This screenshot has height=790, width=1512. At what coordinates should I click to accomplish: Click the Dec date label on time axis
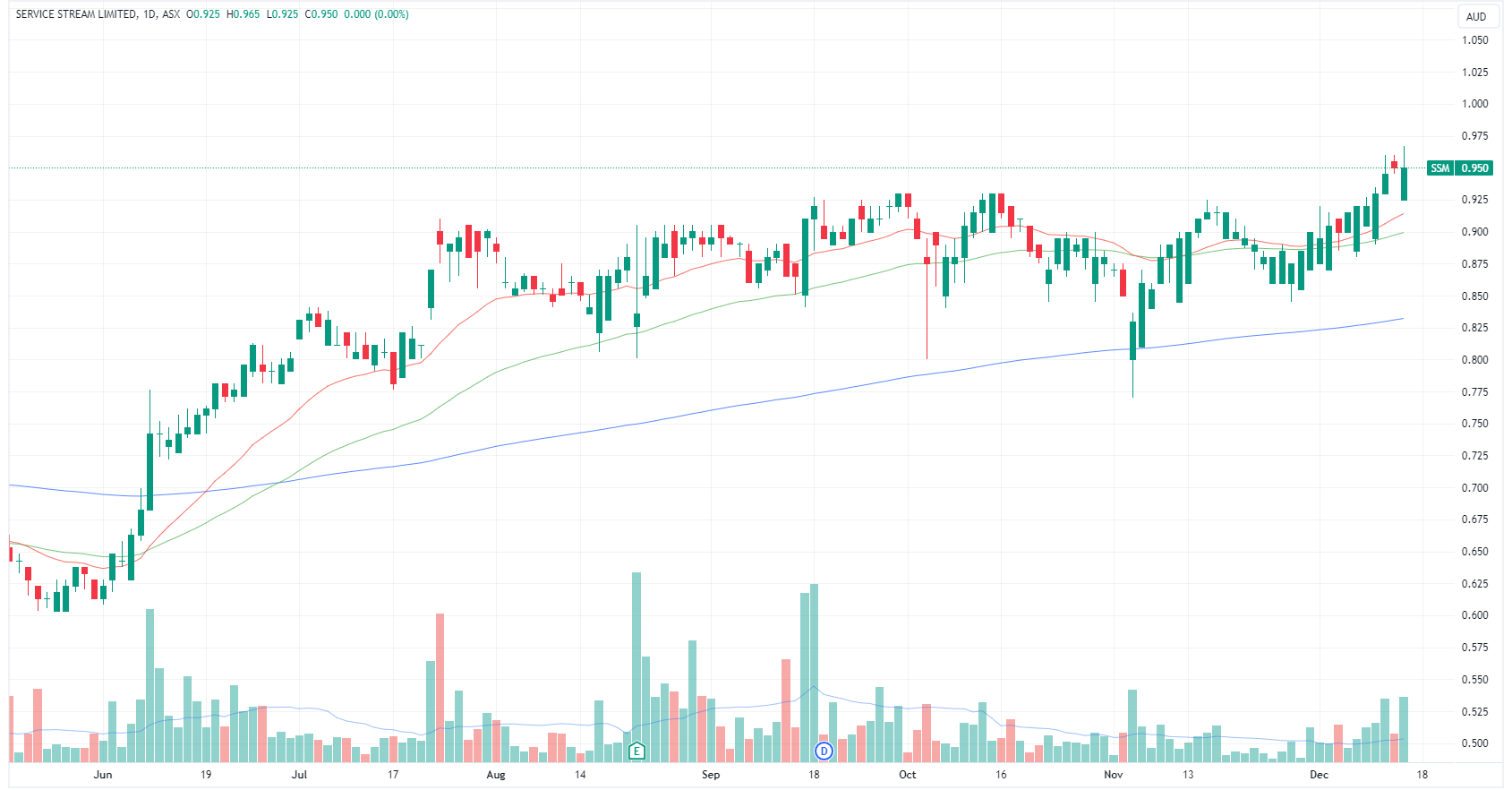(1319, 775)
